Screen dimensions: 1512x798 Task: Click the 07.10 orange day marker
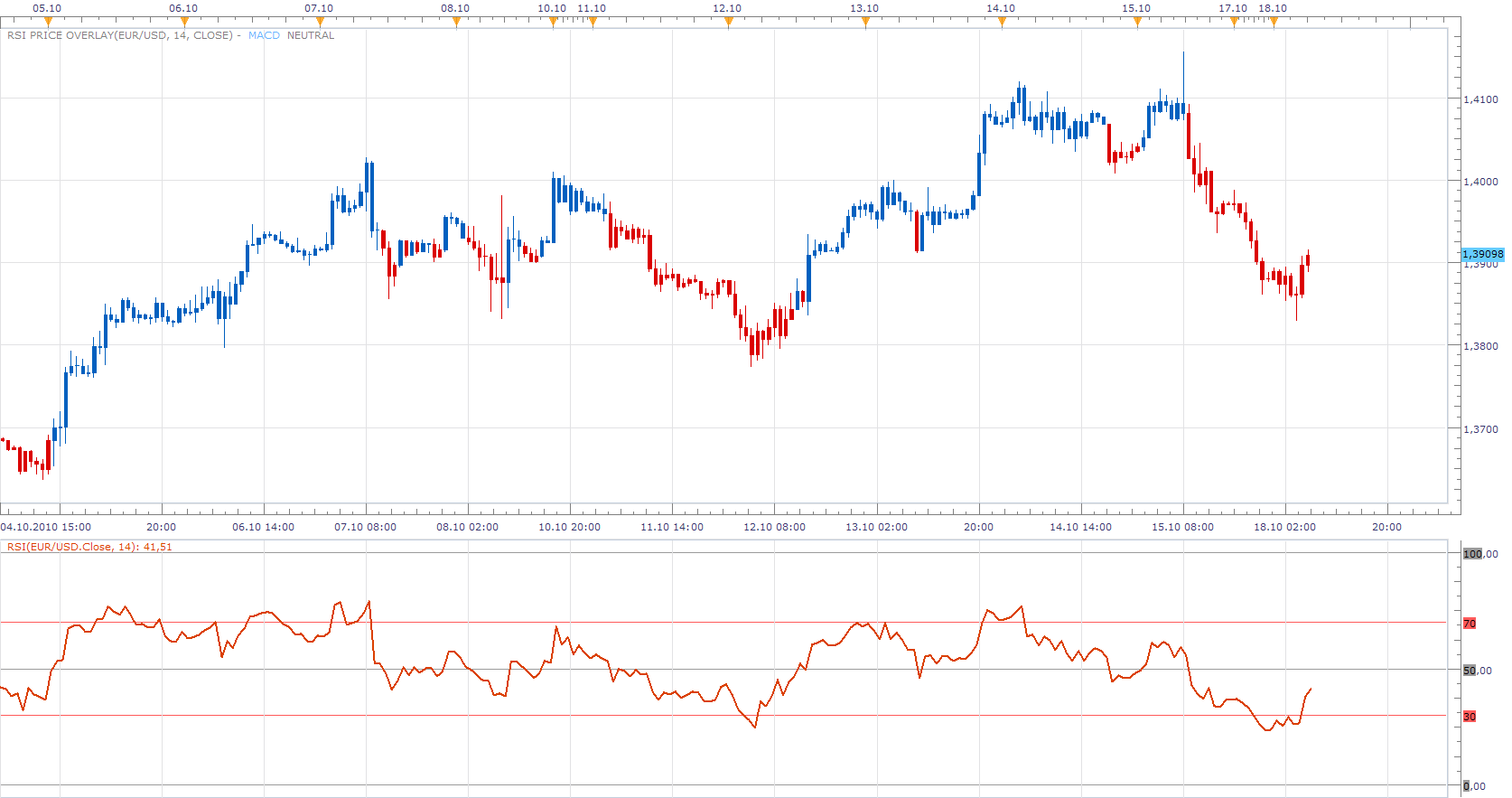point(320,22)
